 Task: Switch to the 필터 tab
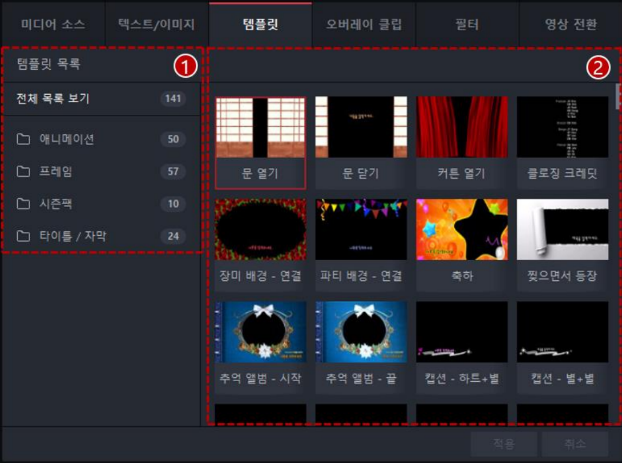point(467,22)
